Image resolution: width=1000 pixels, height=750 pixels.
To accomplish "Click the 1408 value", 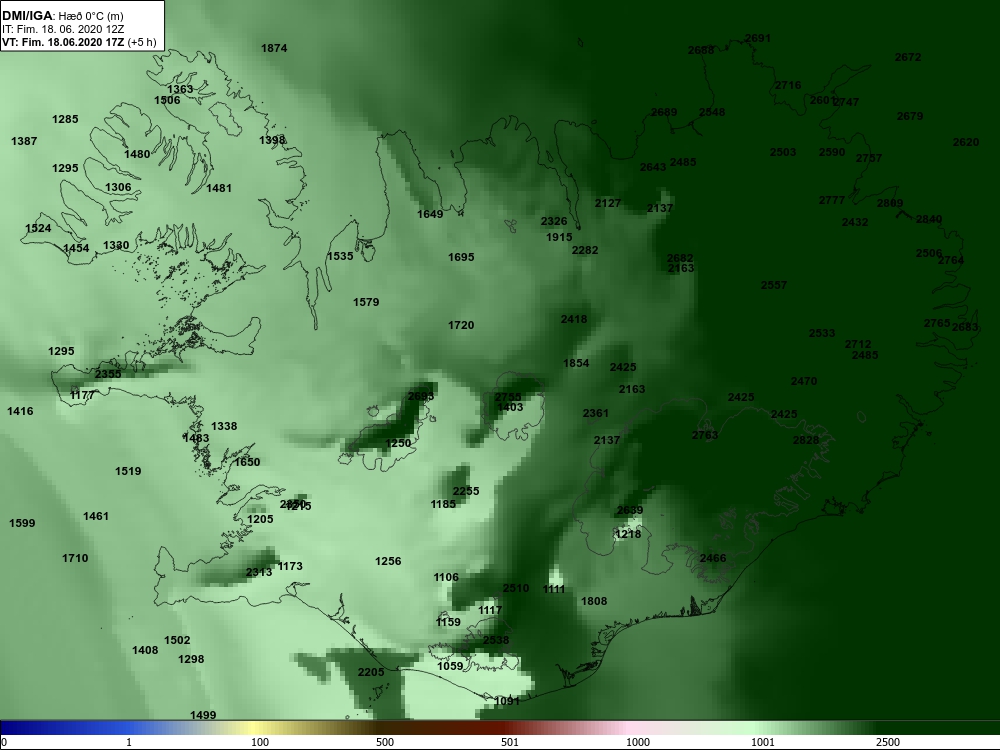I will pyautogui.click(x=145, y=650).
